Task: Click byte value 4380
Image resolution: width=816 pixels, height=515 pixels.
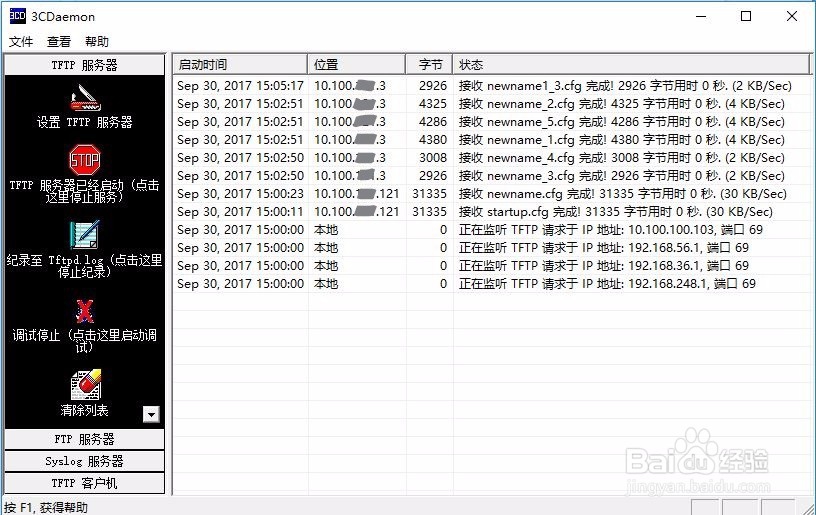Action: click(433, 140)
